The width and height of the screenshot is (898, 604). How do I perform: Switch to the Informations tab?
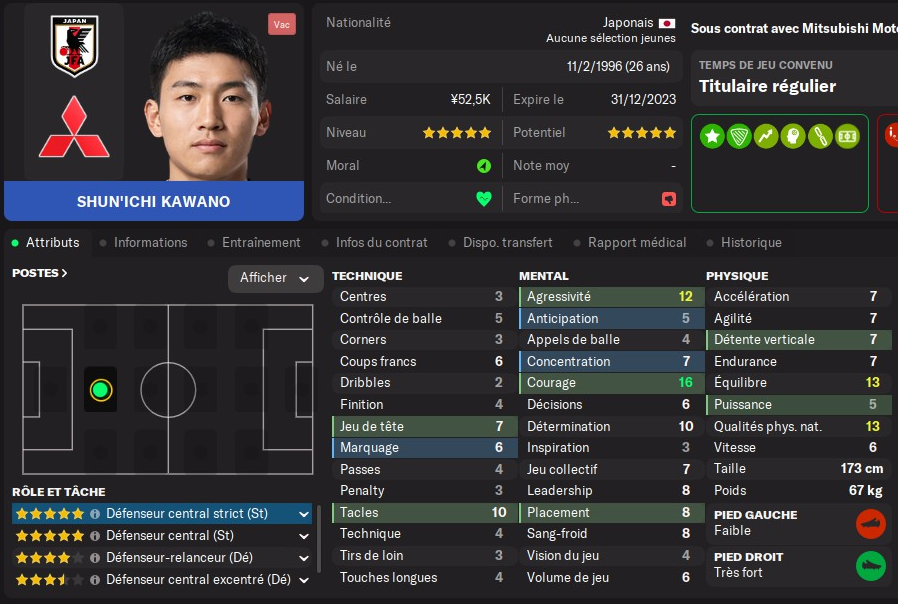(x=150, y=243)
